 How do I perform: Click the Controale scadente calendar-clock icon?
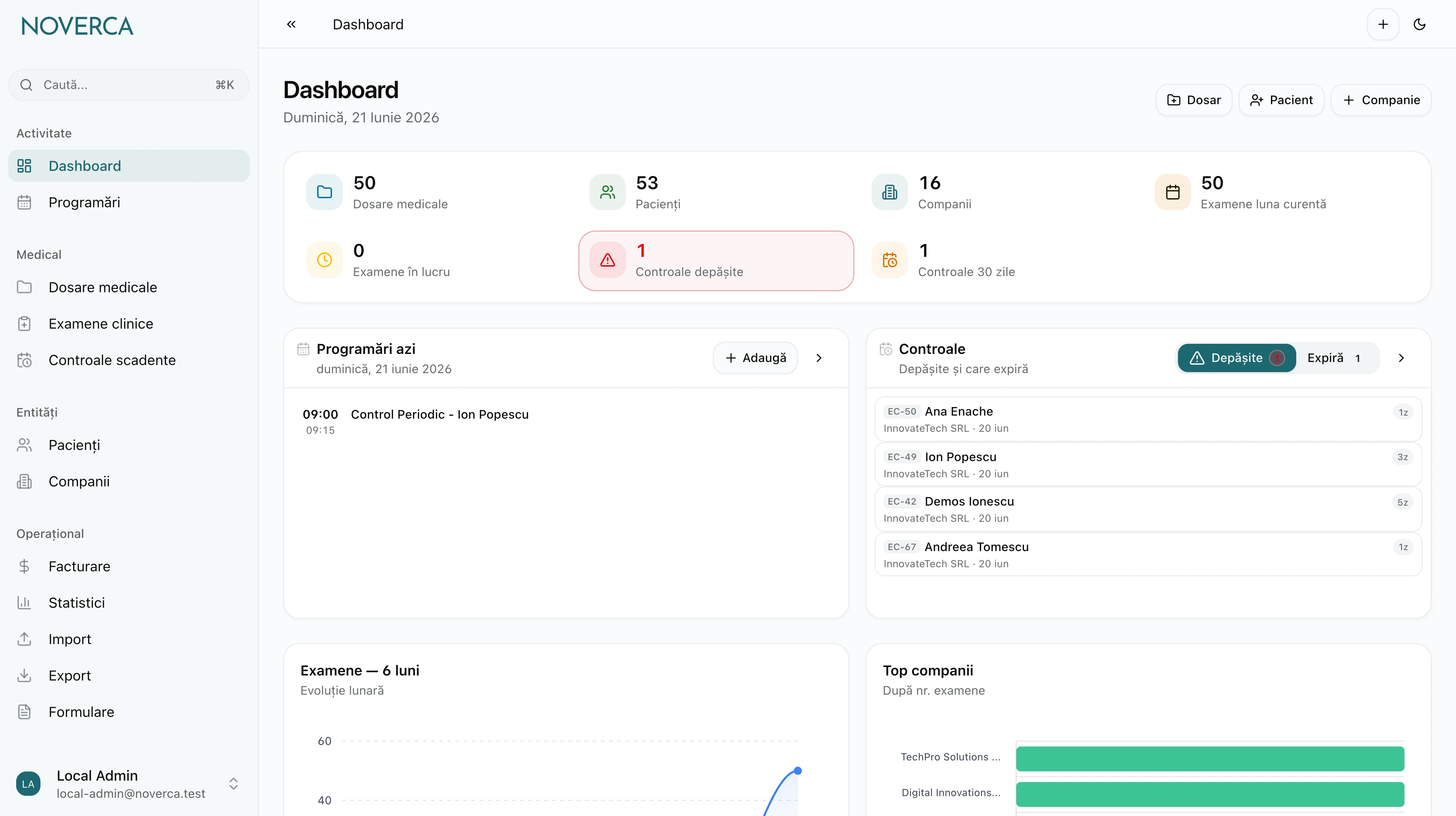[24, 360]
